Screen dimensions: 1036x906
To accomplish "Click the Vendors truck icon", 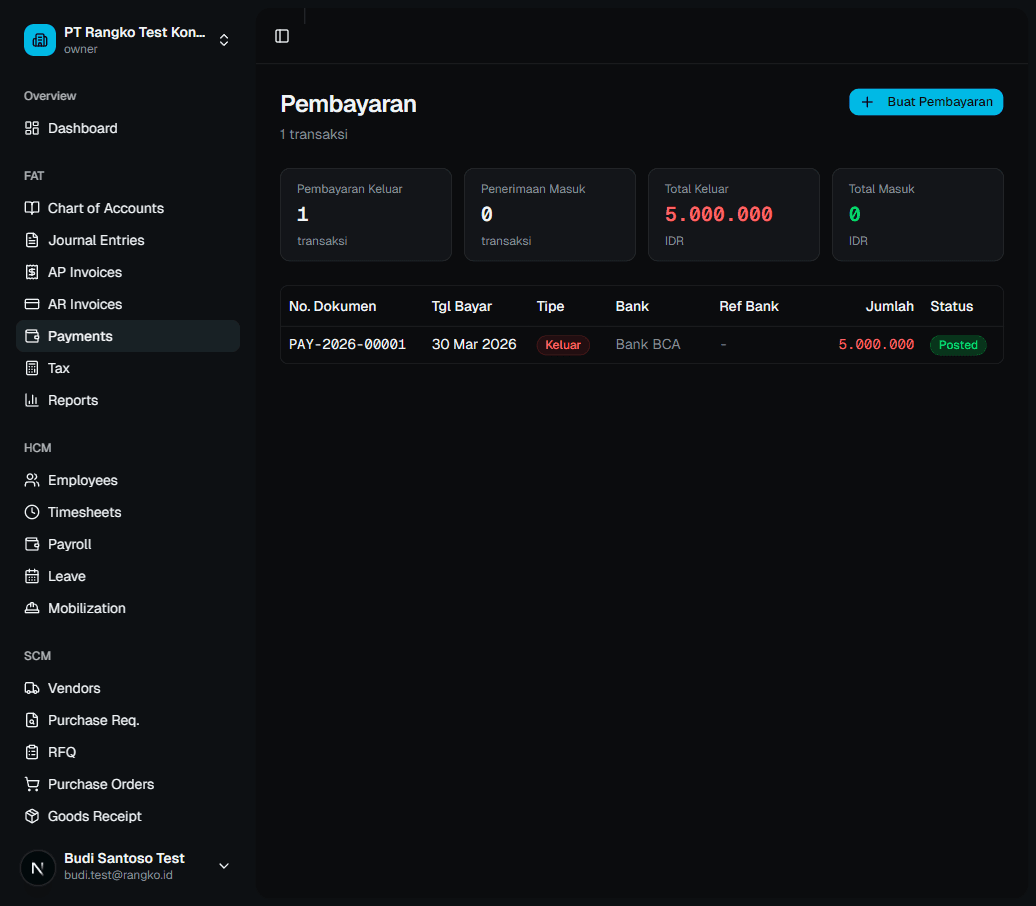I will tap(32, 689).
